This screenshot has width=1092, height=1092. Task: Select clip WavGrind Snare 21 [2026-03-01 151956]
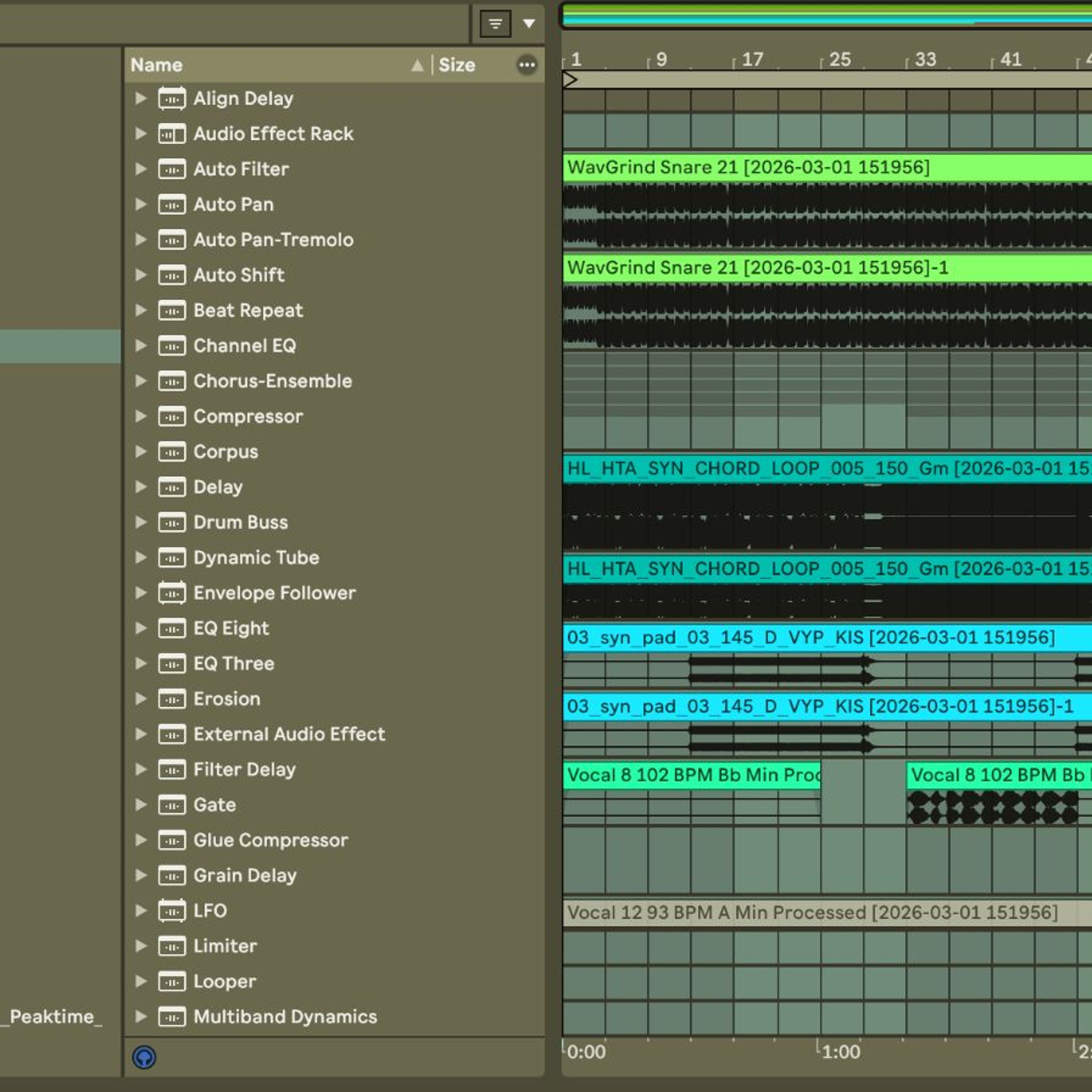point(827,167)
